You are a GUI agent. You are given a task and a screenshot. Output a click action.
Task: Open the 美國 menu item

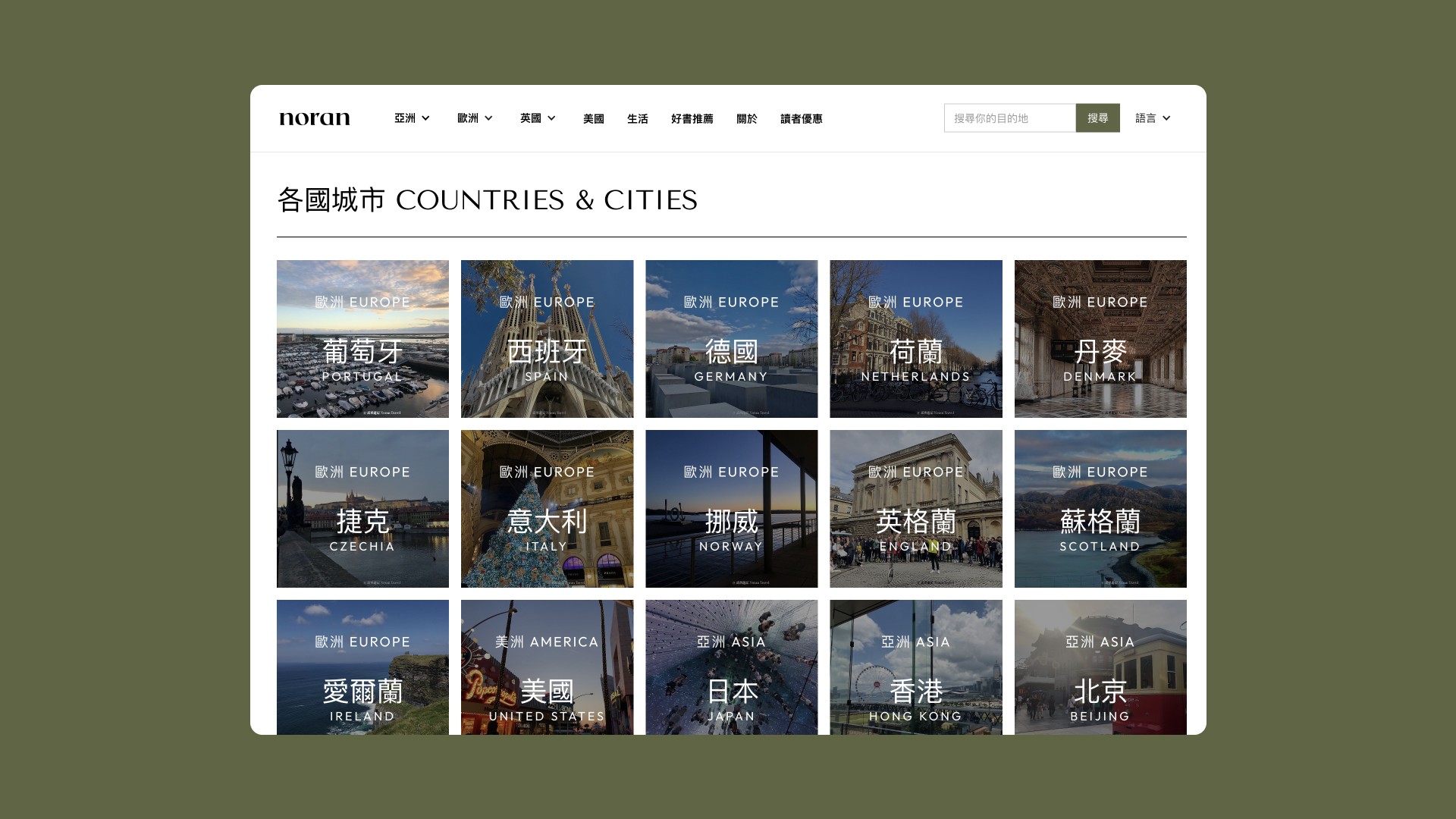[593, 119]
